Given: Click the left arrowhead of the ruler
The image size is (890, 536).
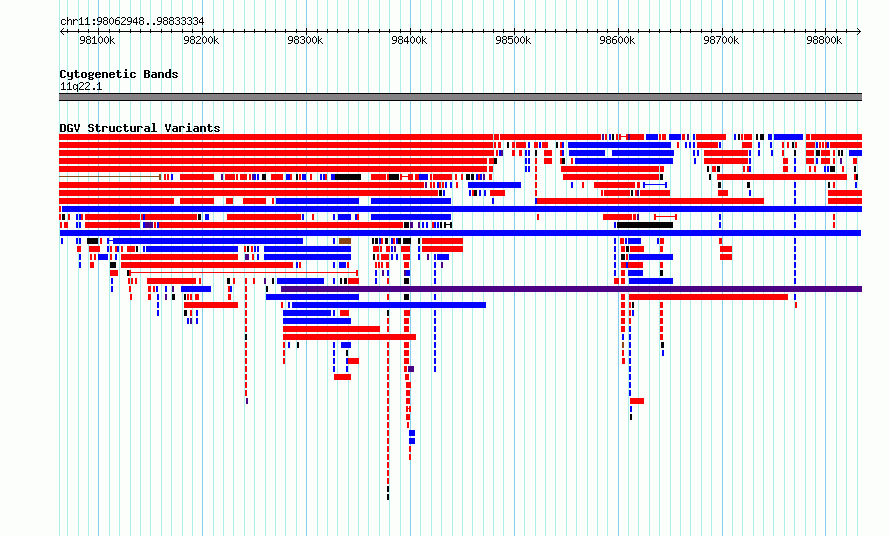Looking at the screenshot, I should (x=62, y=31).
